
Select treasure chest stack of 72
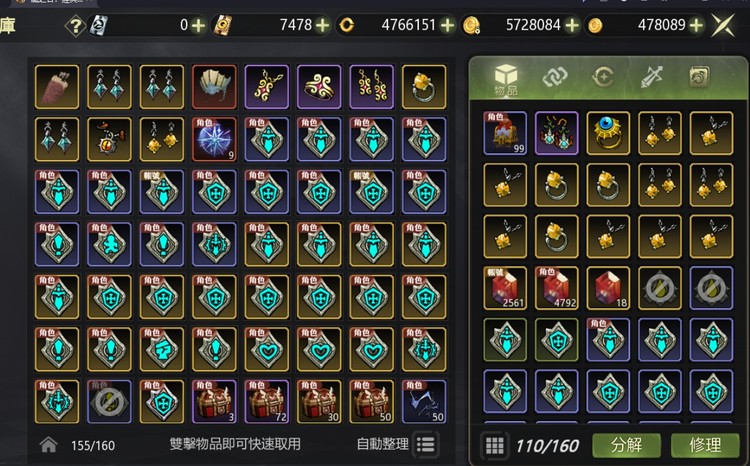[266, 401]
